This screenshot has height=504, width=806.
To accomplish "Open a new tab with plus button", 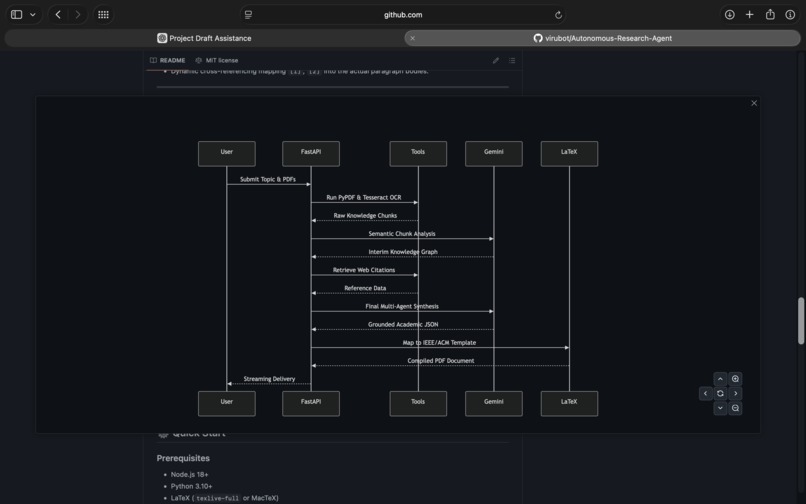I will pyautogui.click(x=749, y=14).
